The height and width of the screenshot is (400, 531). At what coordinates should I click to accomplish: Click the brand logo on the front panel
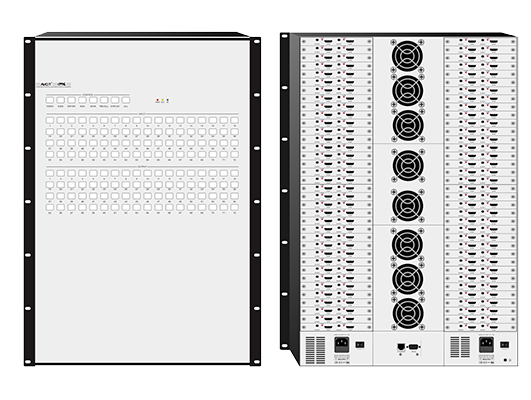[54, 85]
